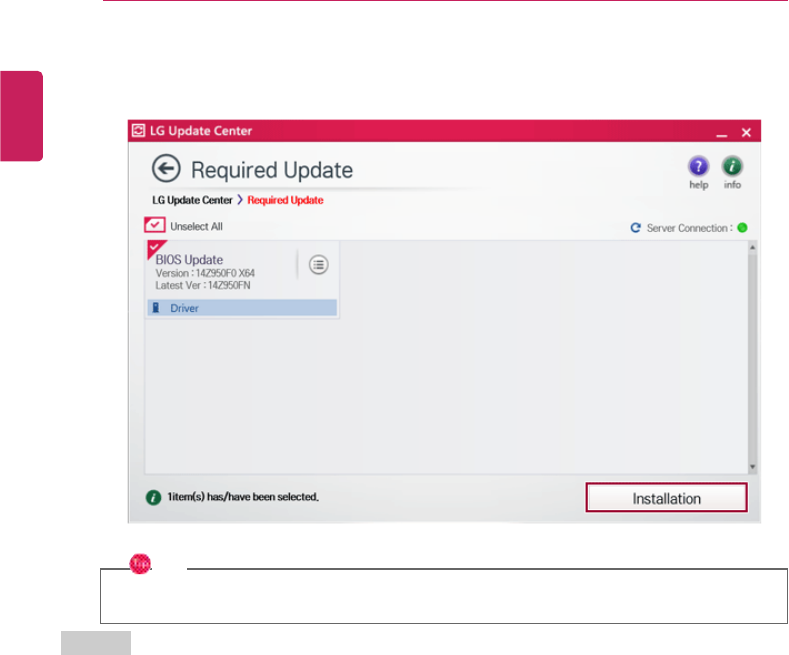Refresh the server connection
The image size is (789, 655).
[x=636, y=228]
